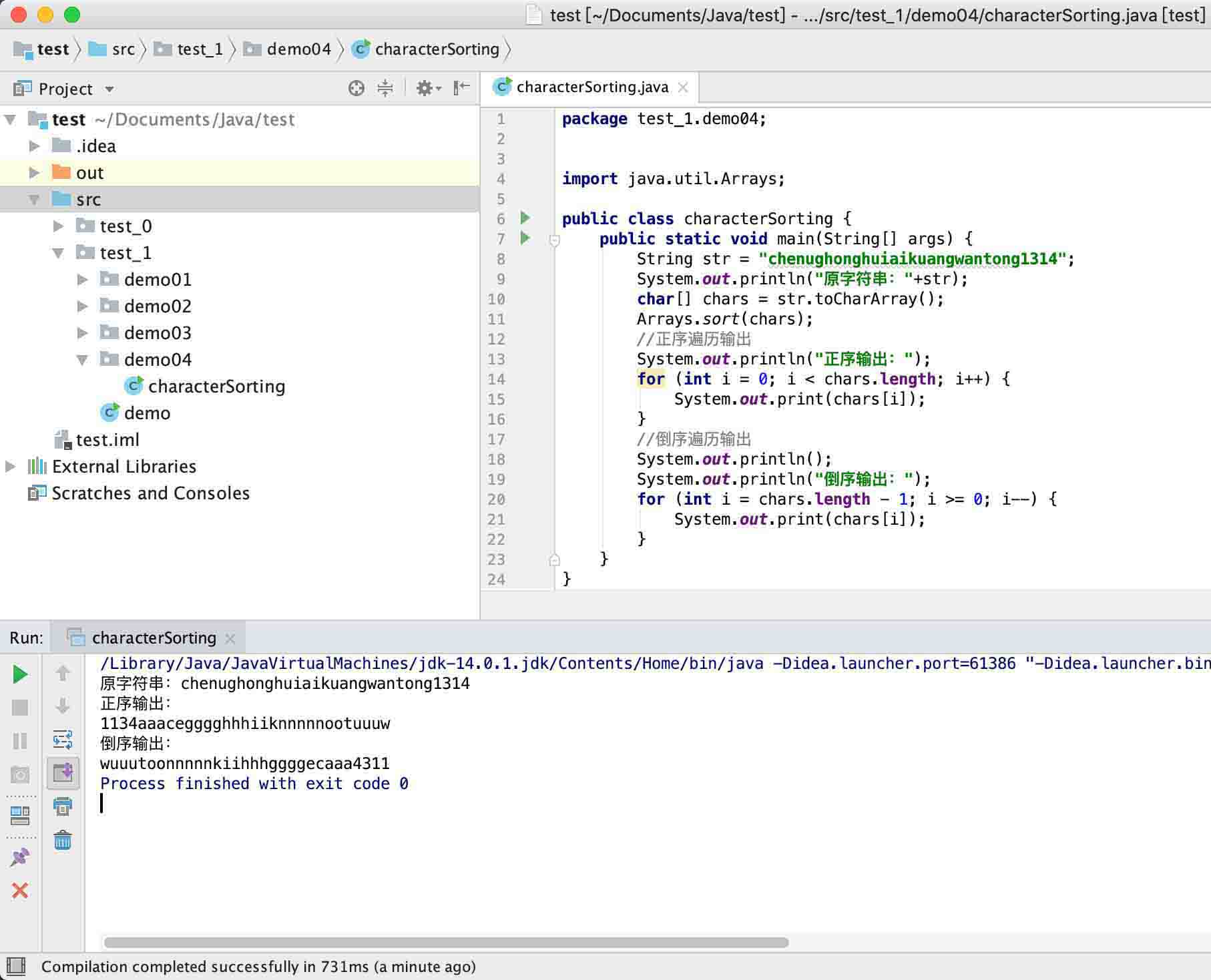This screenshot has height=980, width=1211.
Task: Click the Print console output icon
Action: pyautogui.click(x=63, y=806)
